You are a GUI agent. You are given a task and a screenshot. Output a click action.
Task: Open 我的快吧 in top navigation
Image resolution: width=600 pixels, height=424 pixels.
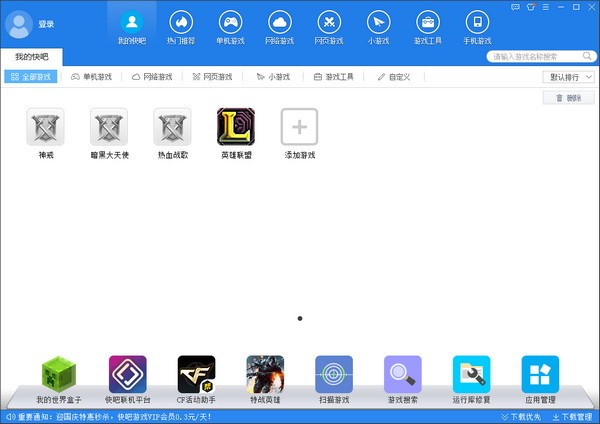(132, 28)
